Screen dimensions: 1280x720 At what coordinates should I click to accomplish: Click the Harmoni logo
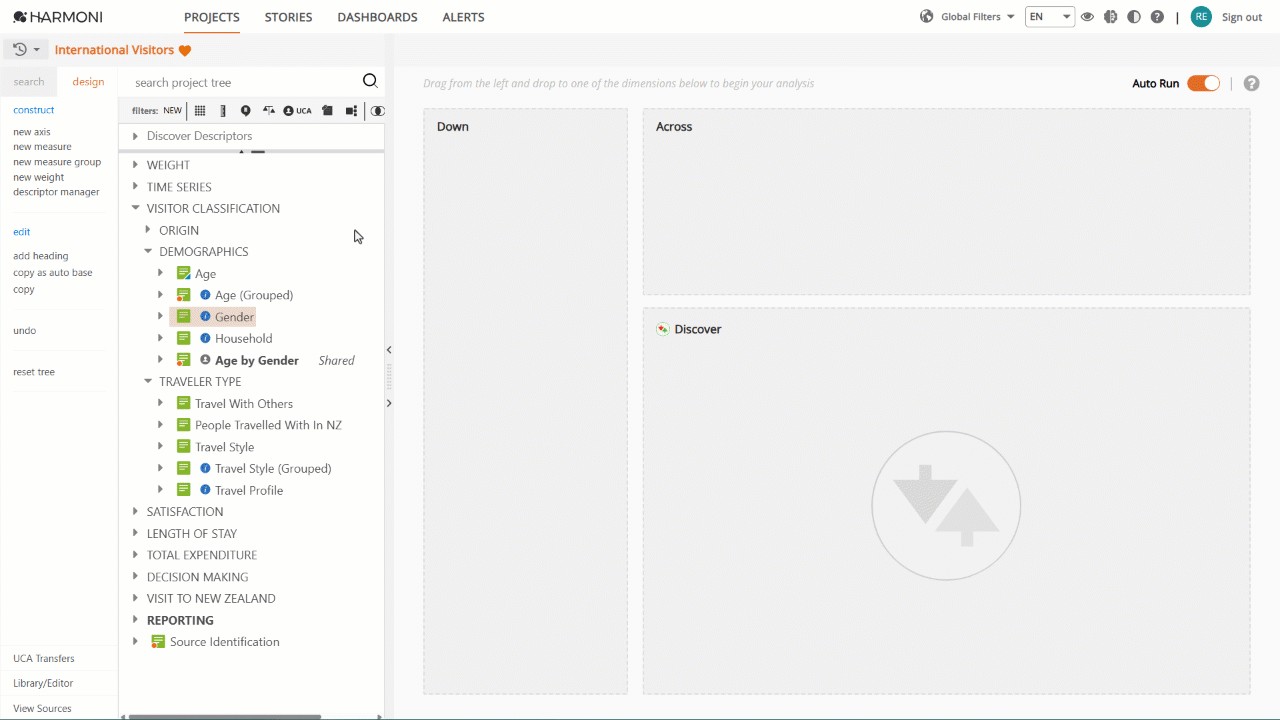point(58,17)
